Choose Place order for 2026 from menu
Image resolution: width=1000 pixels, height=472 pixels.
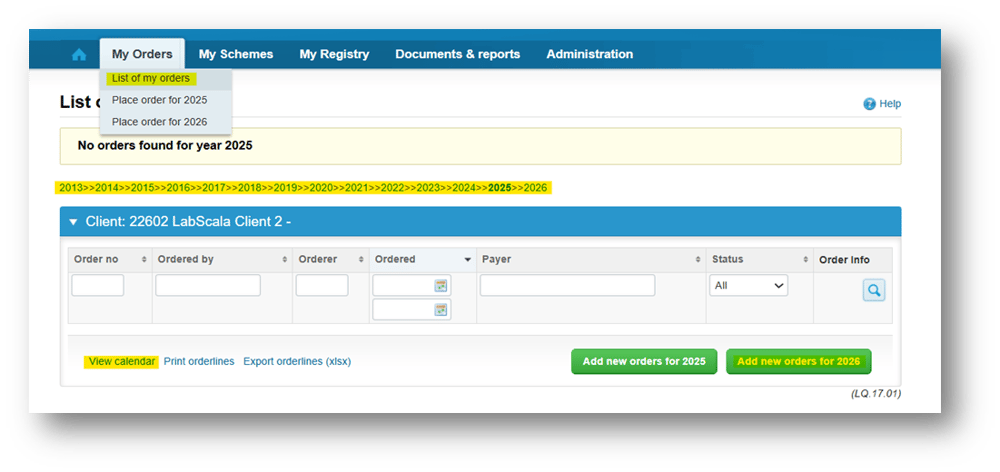pos(159,122)
